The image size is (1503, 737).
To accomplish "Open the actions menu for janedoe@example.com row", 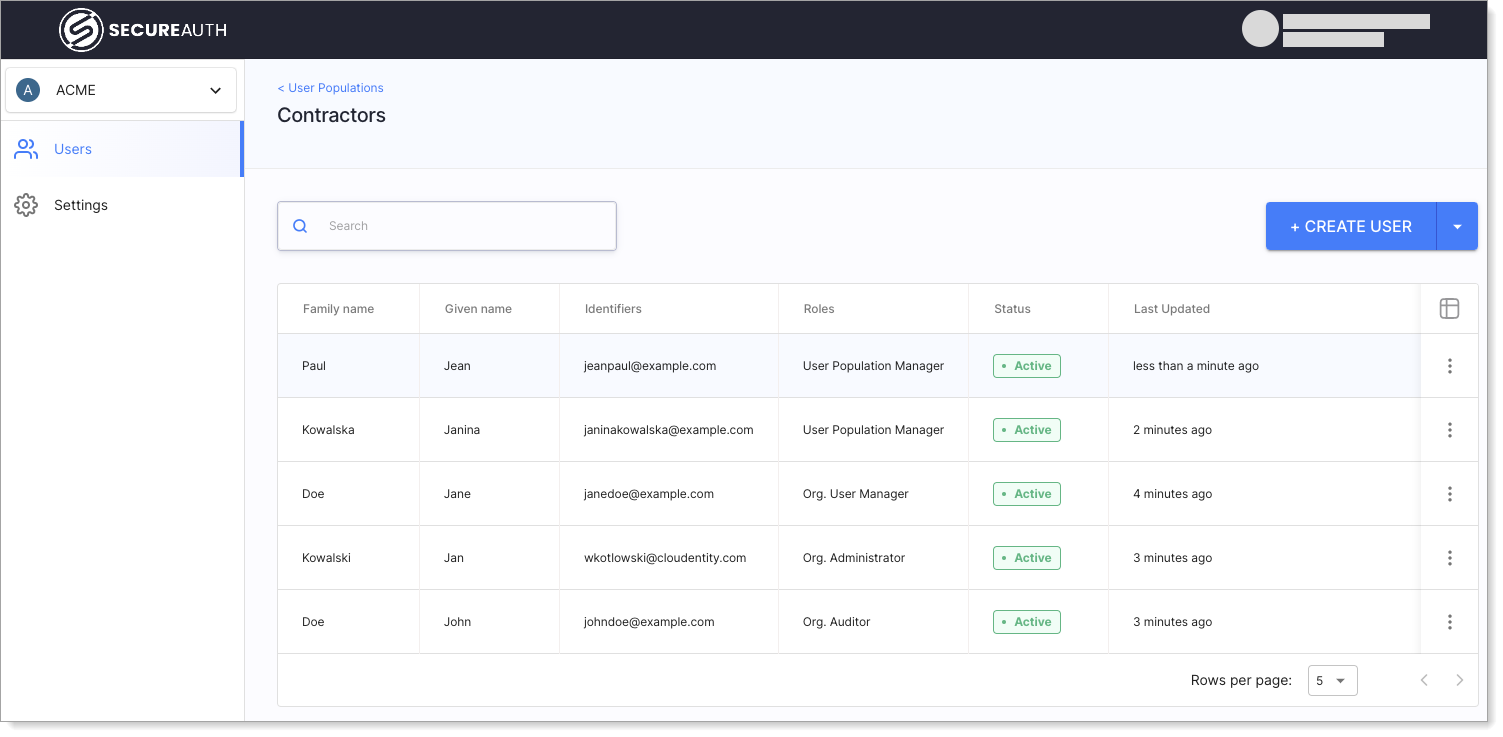I will coord(1449,494).
